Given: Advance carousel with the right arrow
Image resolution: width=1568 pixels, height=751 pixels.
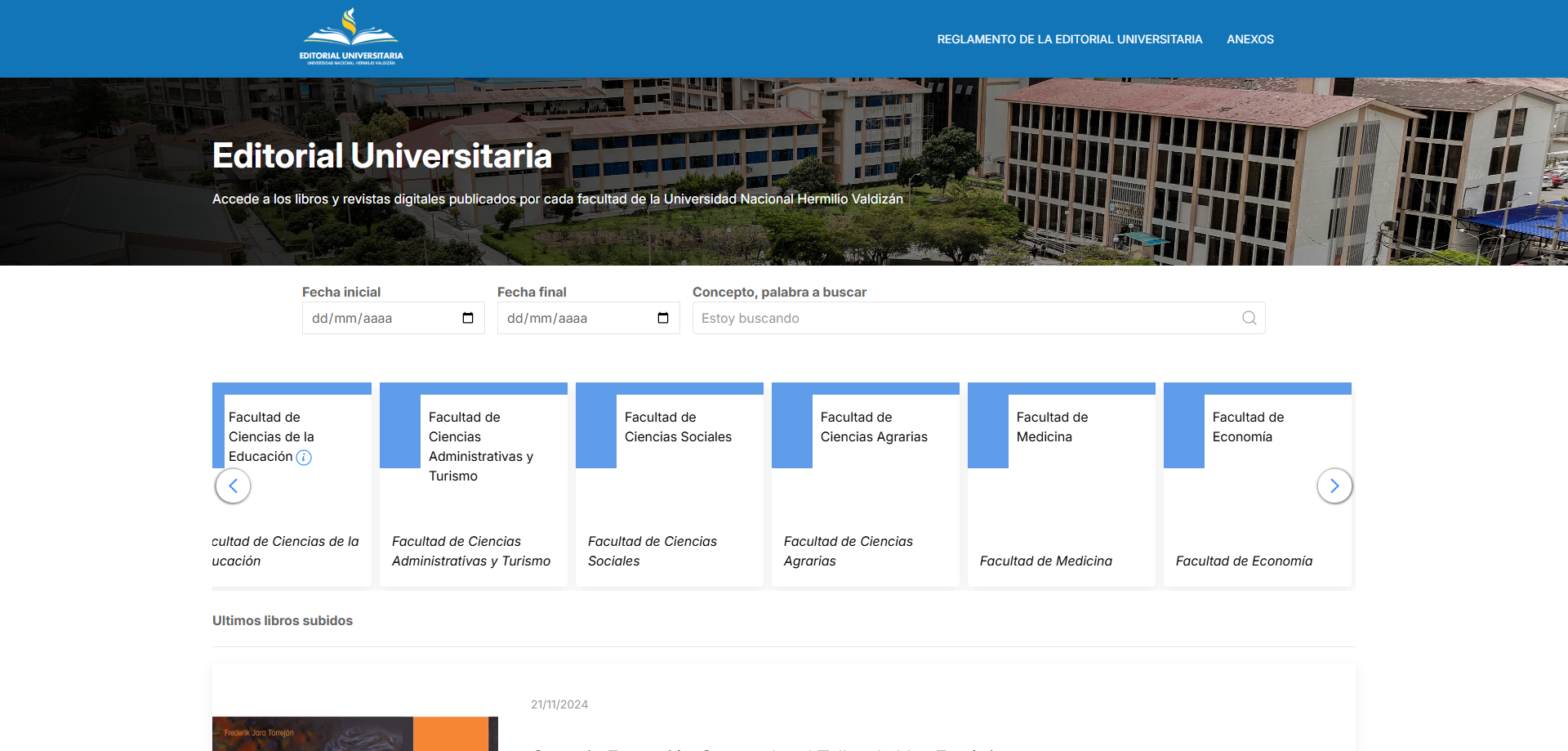Looking at the screenshot, I should (1334, 486).
